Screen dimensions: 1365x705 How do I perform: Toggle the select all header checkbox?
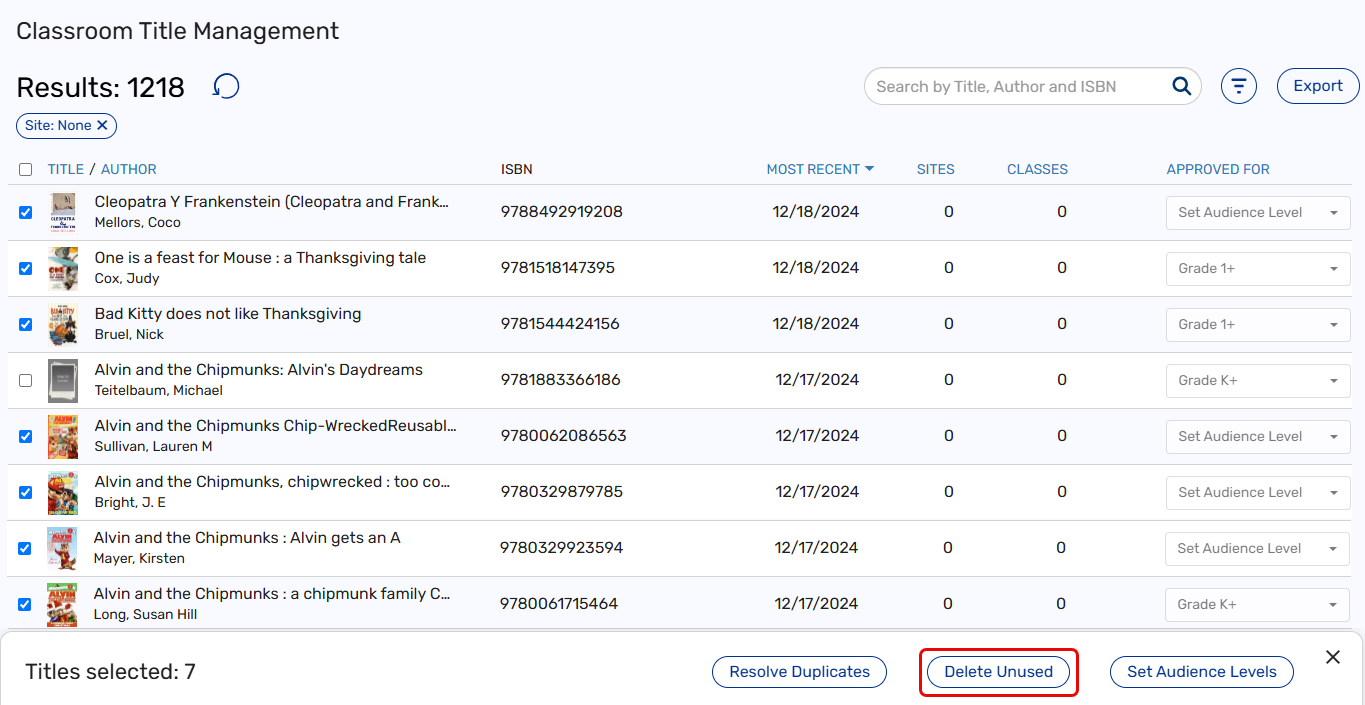point(26,170)
